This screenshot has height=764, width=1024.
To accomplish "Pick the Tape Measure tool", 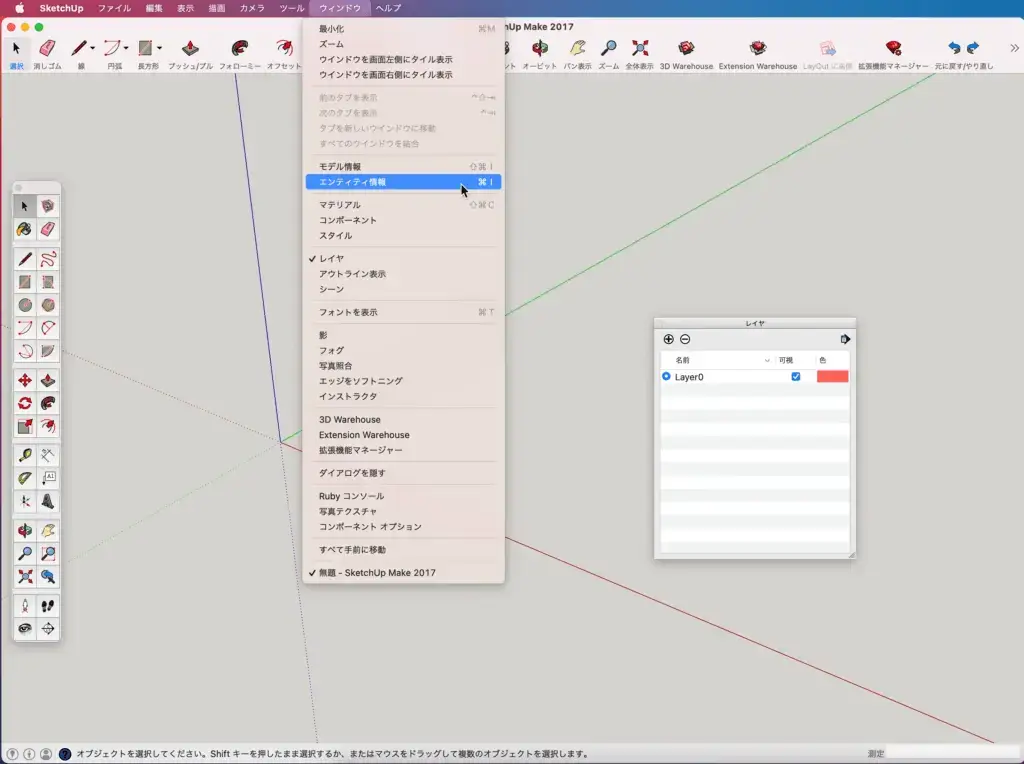I will [x=25, y=455].
